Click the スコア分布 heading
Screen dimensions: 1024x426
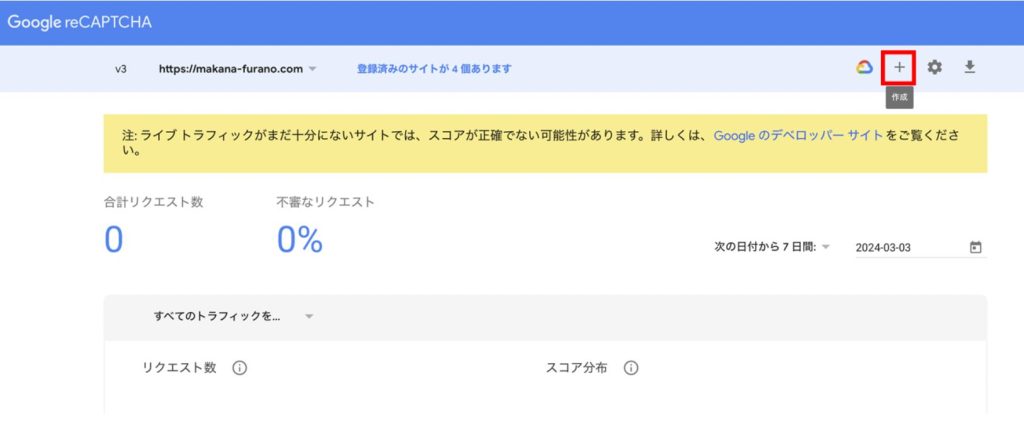pos(577,367)
